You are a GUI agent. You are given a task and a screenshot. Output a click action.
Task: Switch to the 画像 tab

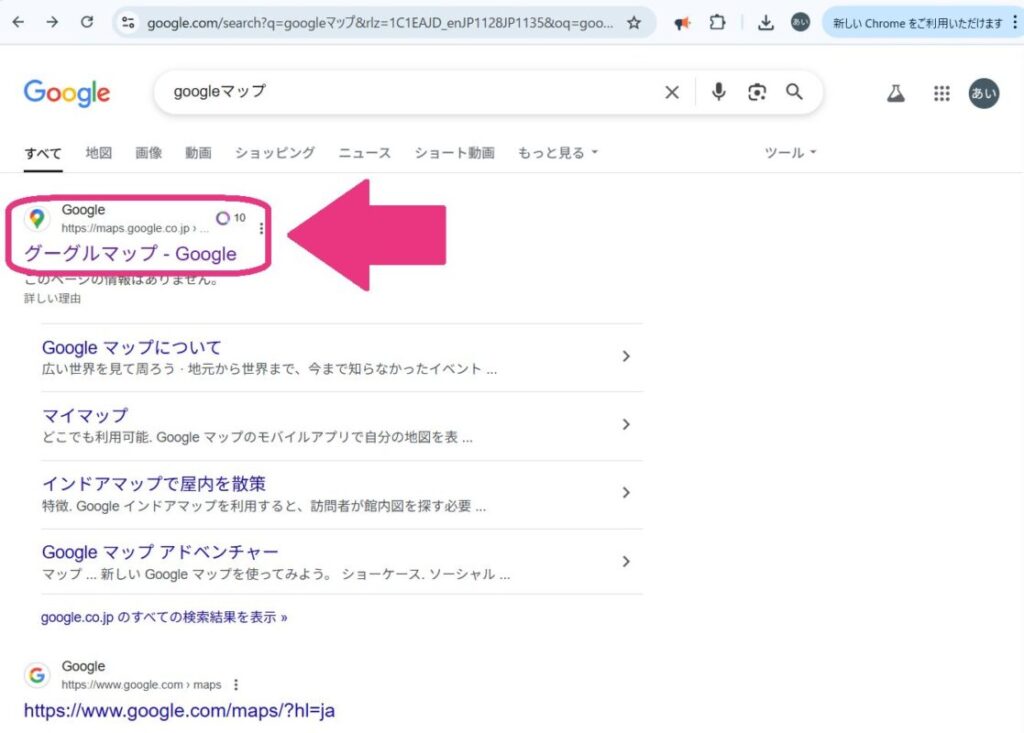(x=148, y=153)
